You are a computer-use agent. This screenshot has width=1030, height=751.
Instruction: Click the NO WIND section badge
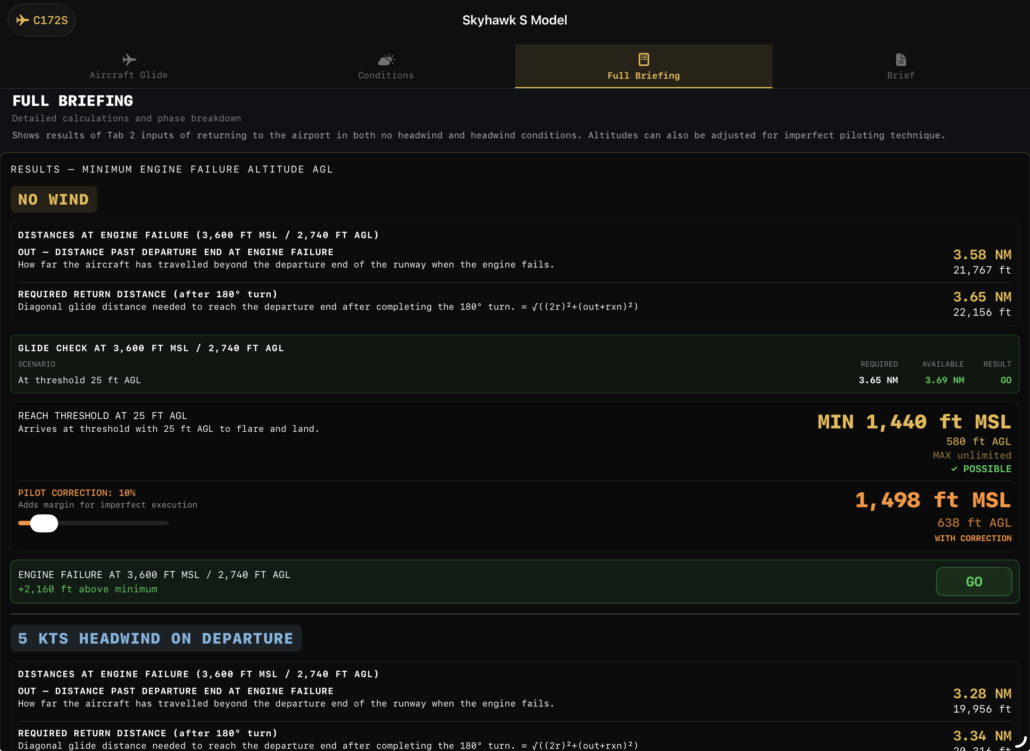[x=53, y=199]
